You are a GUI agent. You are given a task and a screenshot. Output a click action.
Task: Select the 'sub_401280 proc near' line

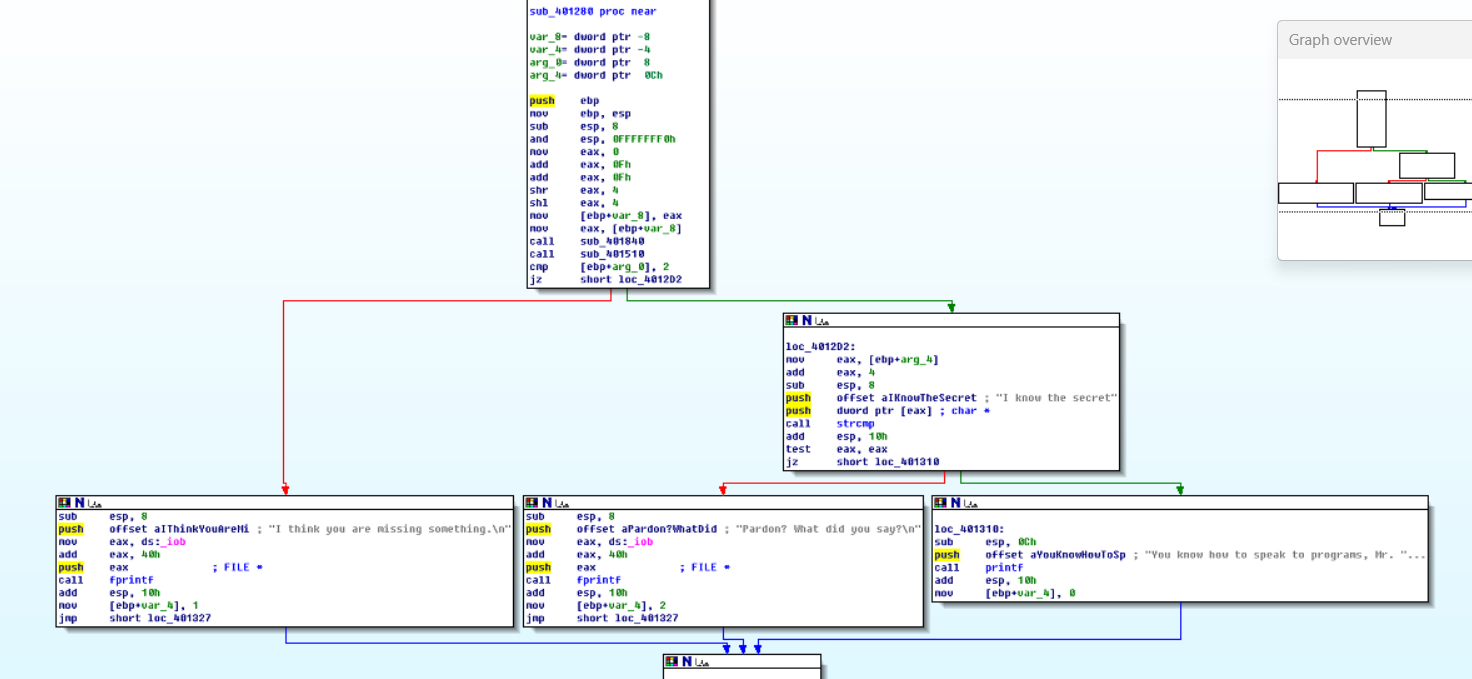[x=593, y=11]
